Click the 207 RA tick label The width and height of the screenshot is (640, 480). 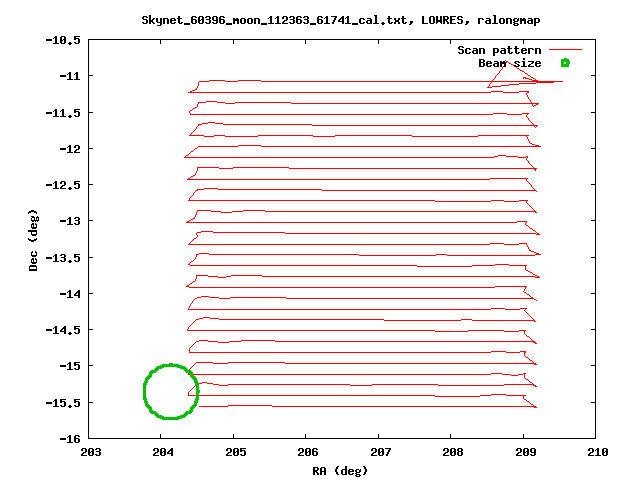click(x=380, y=452)
